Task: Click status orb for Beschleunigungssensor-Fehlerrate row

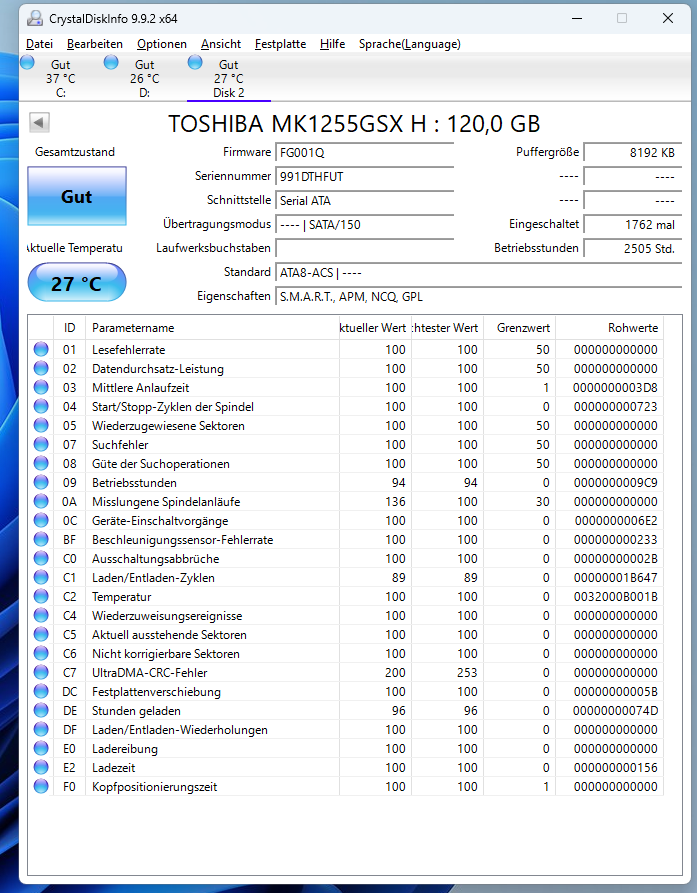Action: click(41, 539)
